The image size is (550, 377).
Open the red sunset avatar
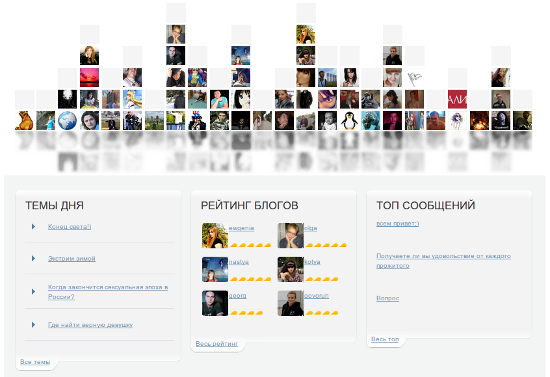click(89, 77)
